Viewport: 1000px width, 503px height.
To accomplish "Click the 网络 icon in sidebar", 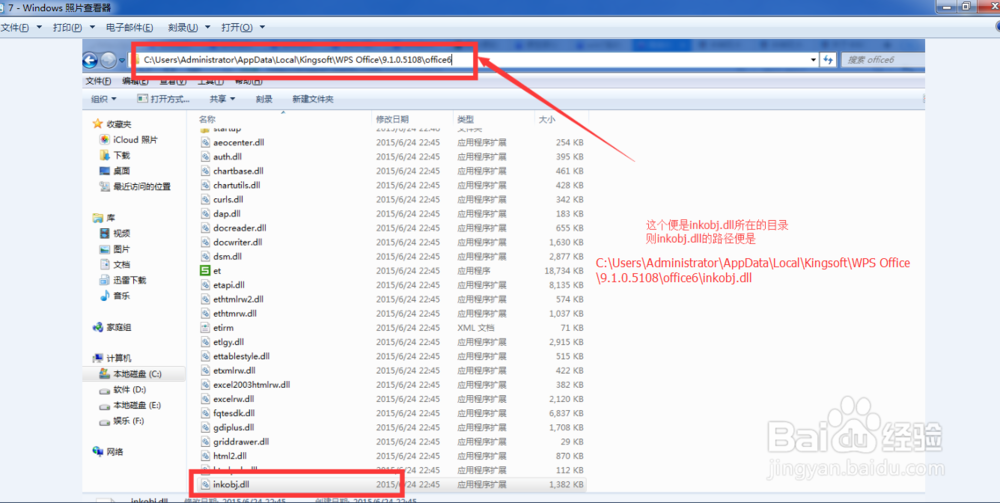I will coord(98,452).
